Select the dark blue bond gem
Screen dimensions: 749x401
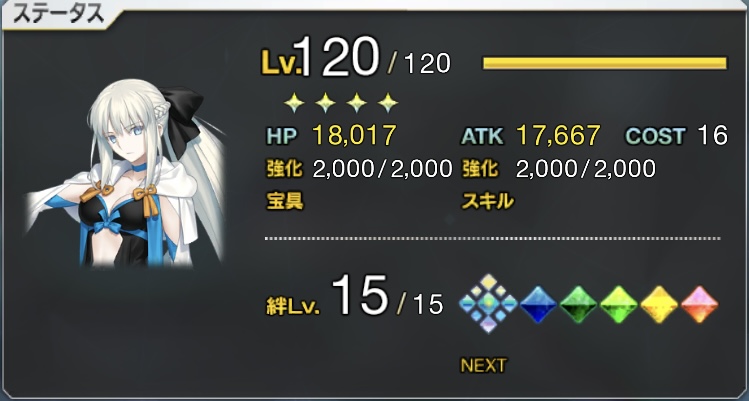(538, 304)
